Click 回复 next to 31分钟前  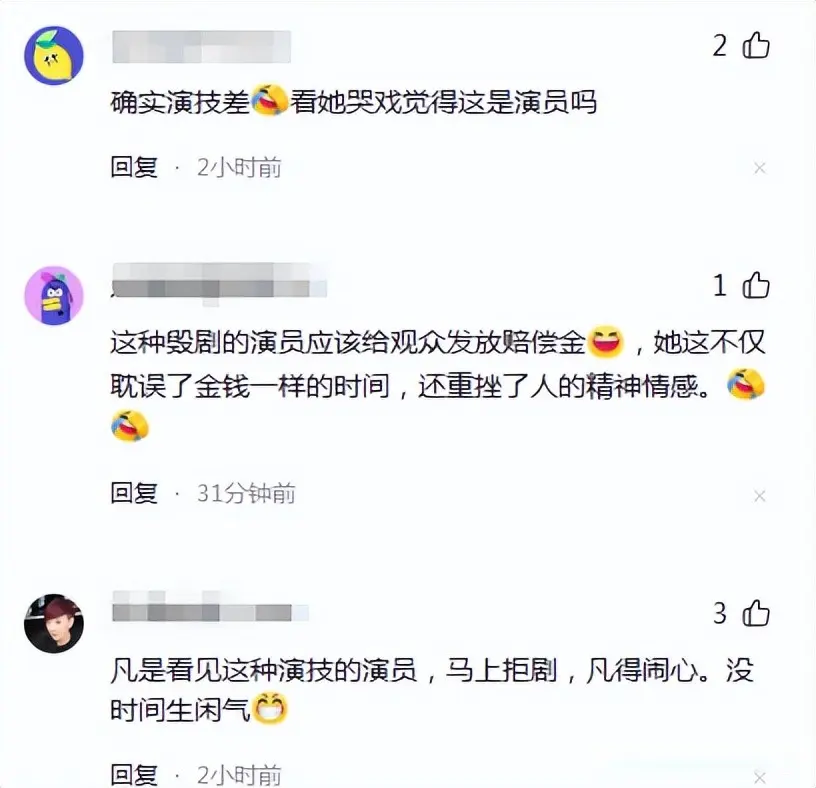tap(134, 493)
